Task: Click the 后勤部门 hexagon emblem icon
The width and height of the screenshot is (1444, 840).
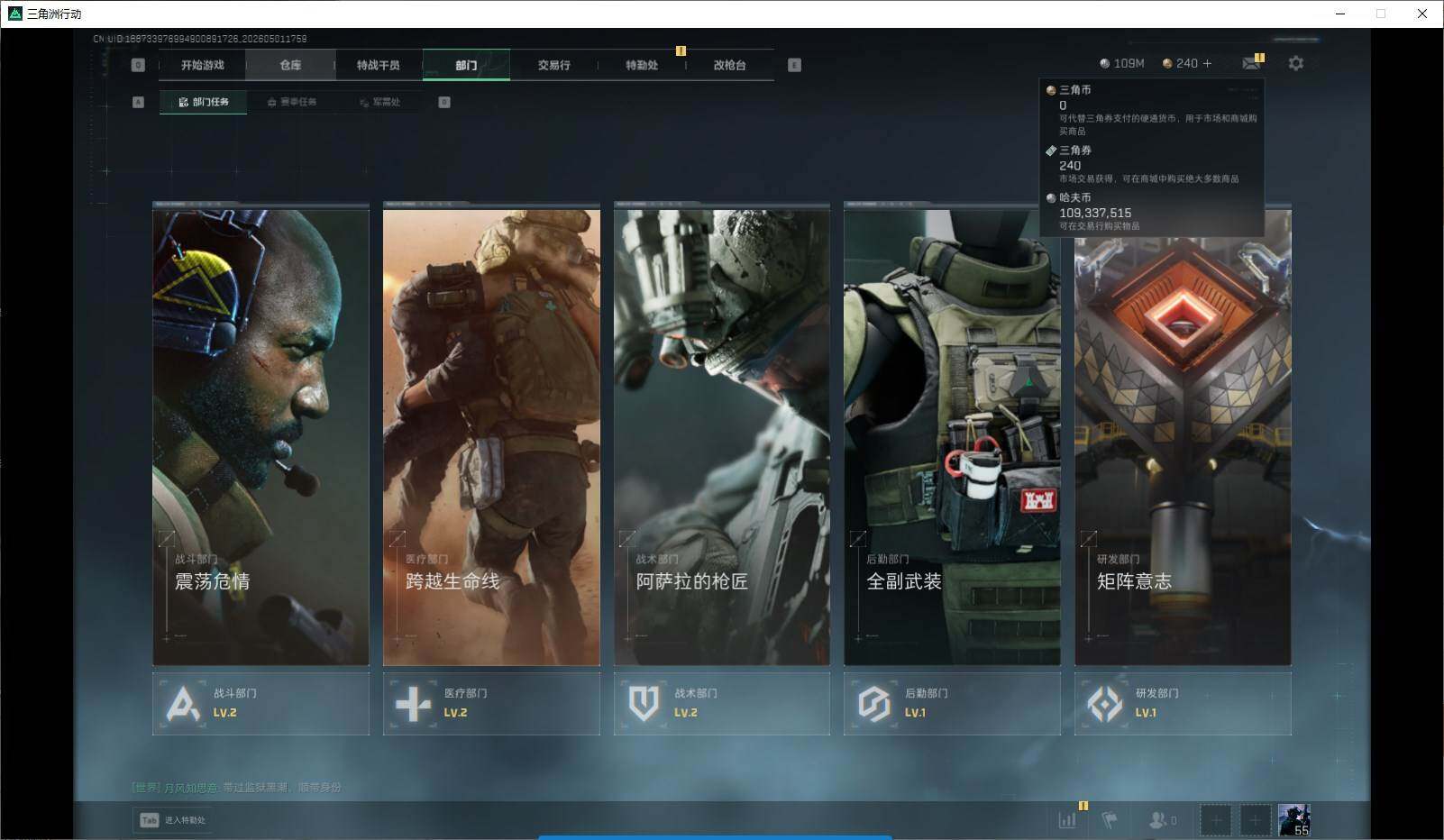Action: coord(874,704)
